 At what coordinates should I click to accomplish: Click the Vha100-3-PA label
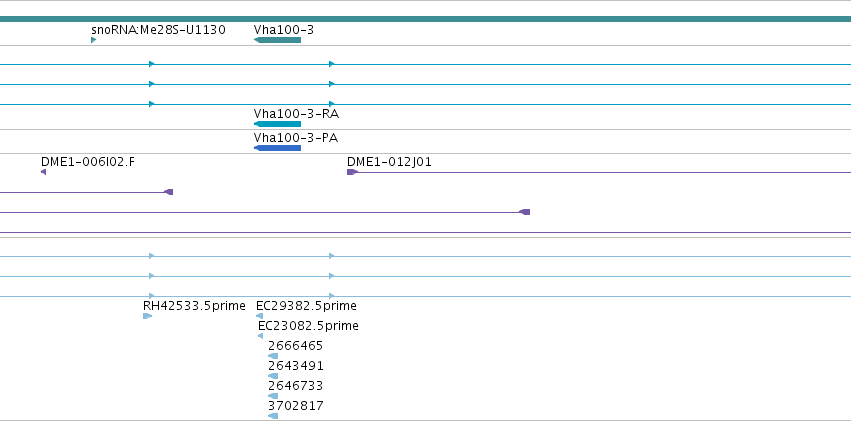click(296, 138)
